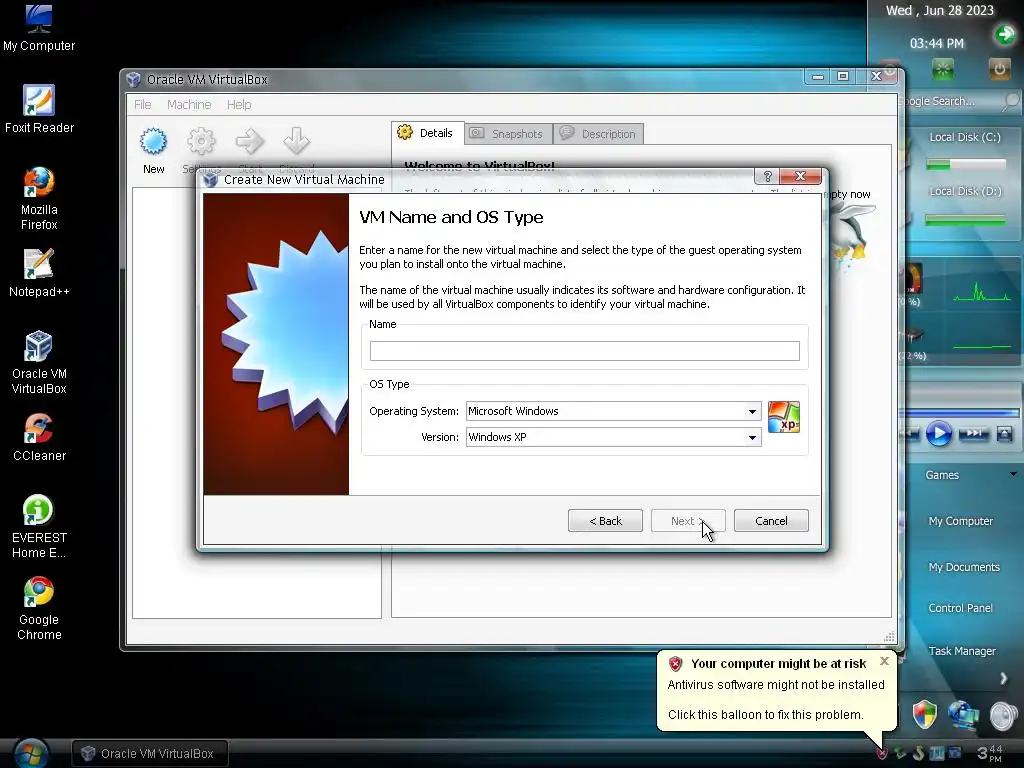Click the Local Disk (D:) usage bar
The height and width of the screenshot is (768, 1024).
(x=966, y=221)
